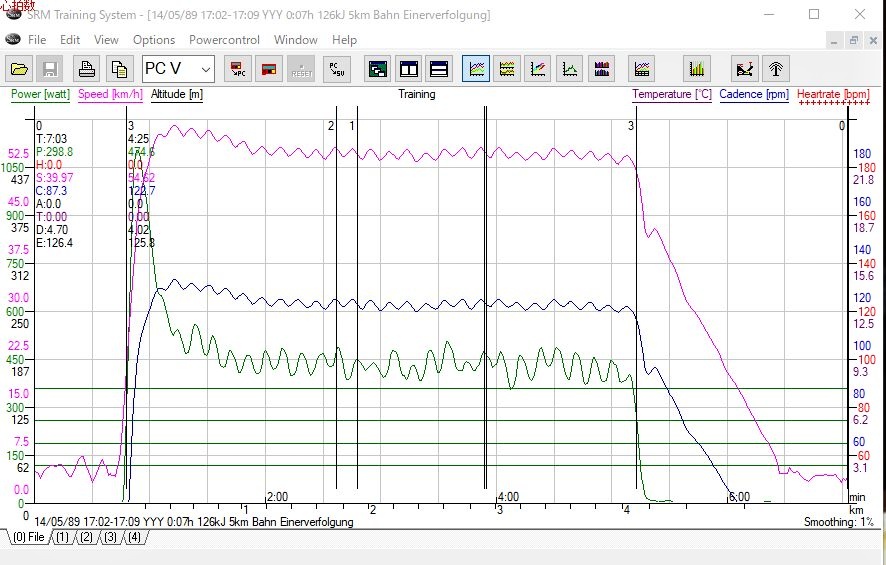Click the Save floppy disk icon

50,69
